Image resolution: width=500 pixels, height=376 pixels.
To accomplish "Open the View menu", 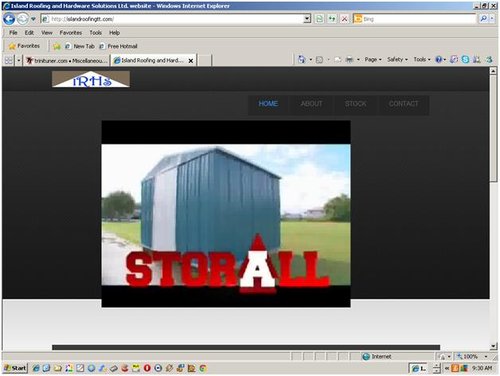I will coord(47,33).
